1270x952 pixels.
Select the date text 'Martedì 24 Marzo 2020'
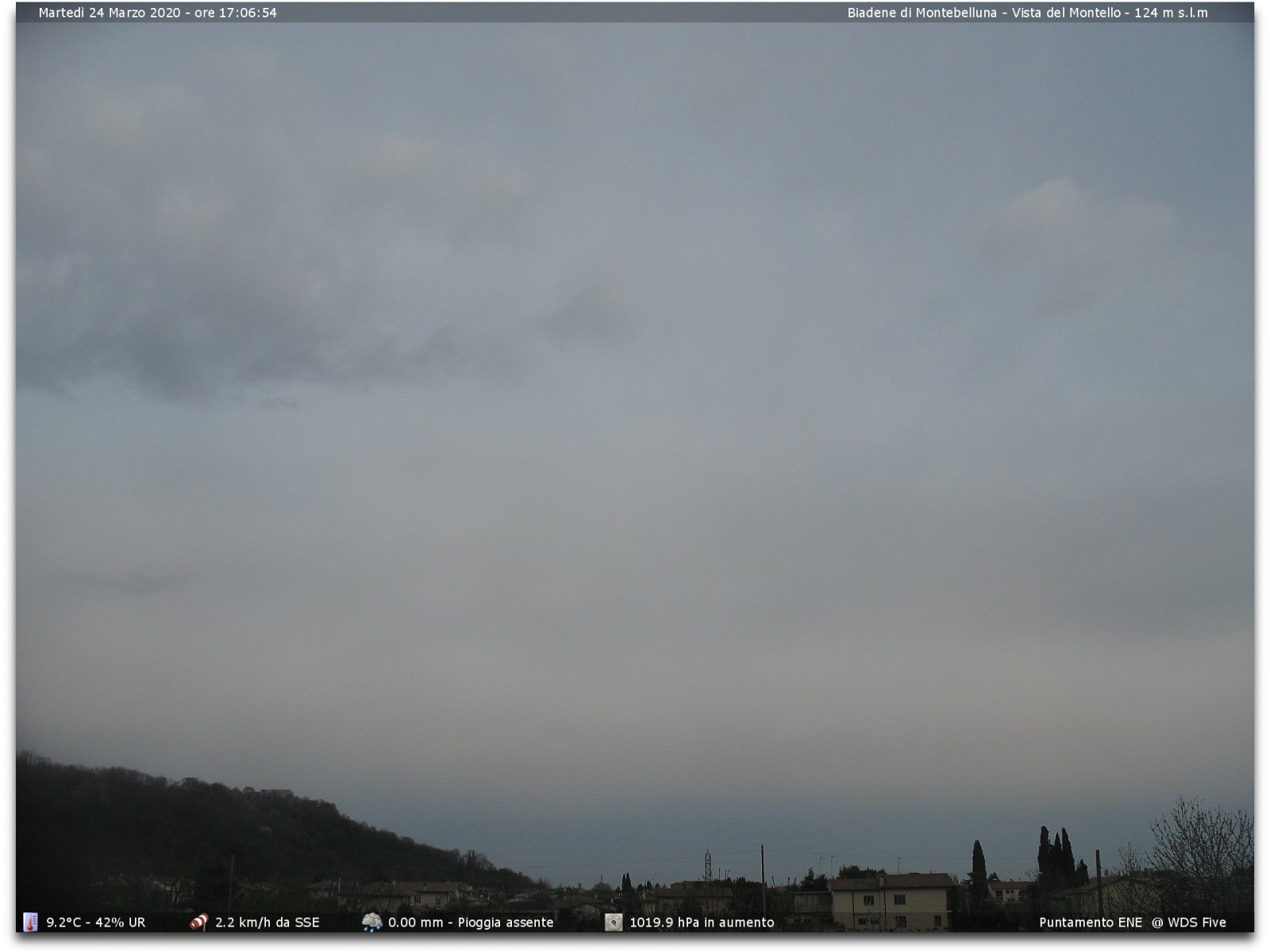110,13
